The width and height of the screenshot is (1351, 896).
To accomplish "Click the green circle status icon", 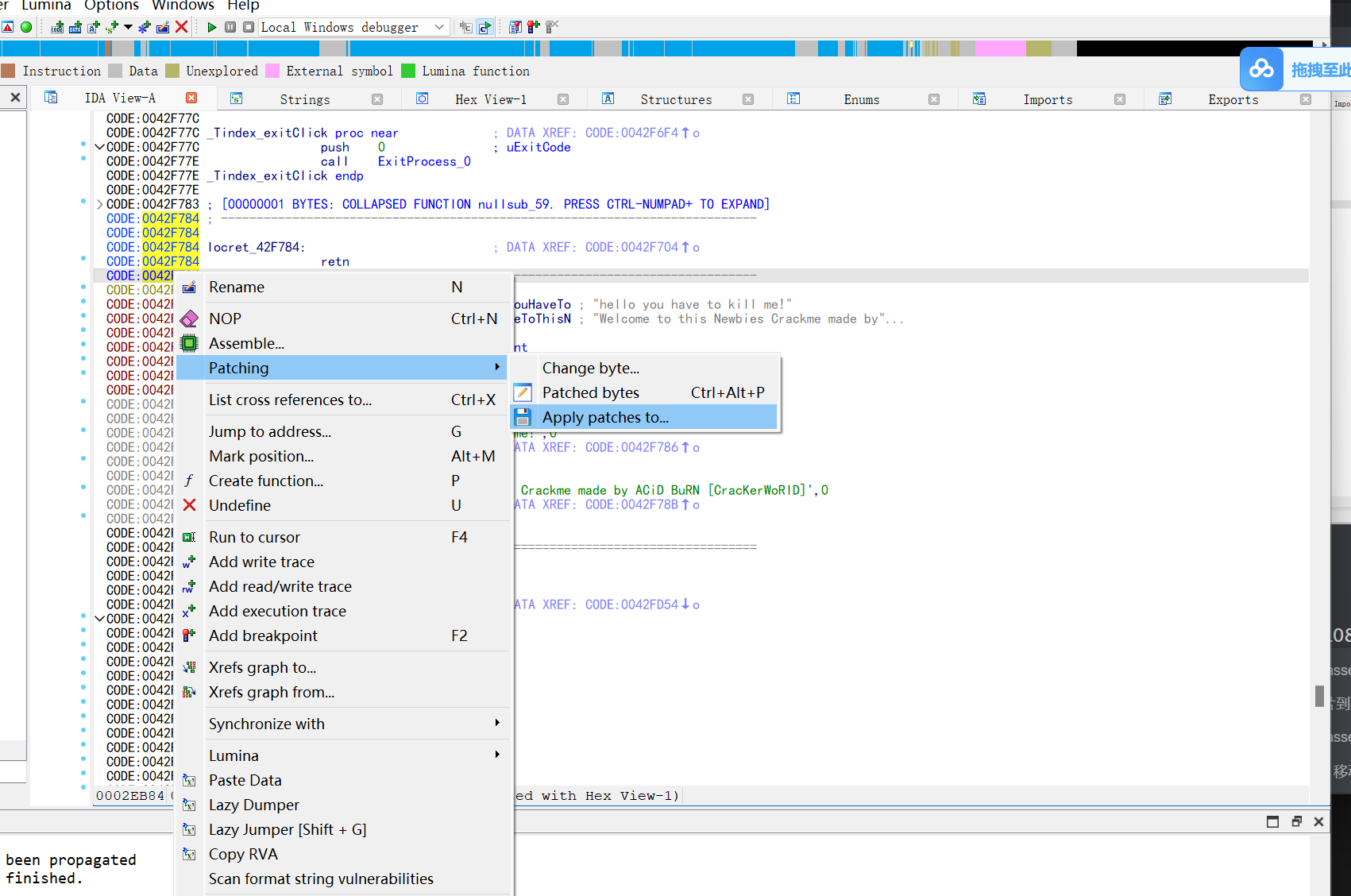I will (x=26, y=27).
